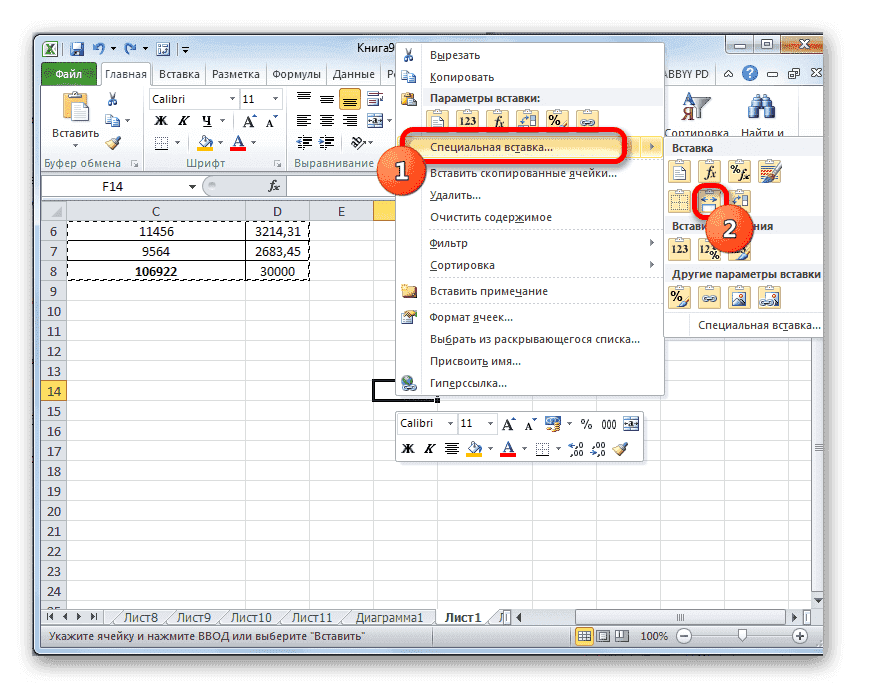
Task: Open the font size dropdown
Action: [273, 99]
